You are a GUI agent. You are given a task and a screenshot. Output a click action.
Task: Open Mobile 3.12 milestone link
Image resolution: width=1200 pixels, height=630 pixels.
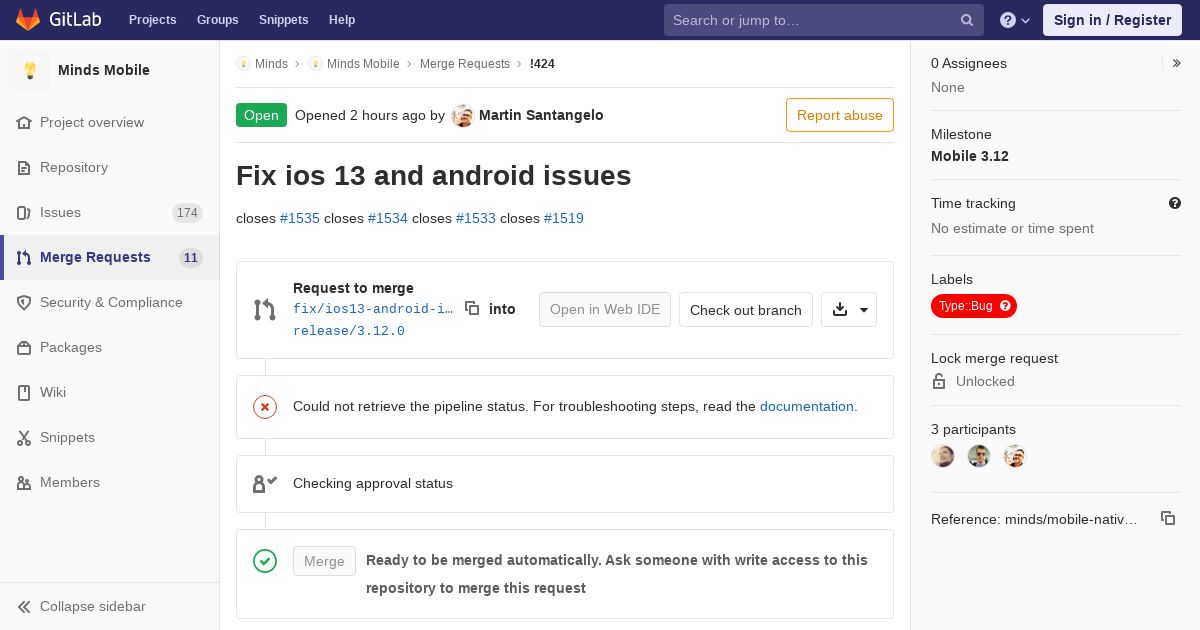tap(970, 156)
